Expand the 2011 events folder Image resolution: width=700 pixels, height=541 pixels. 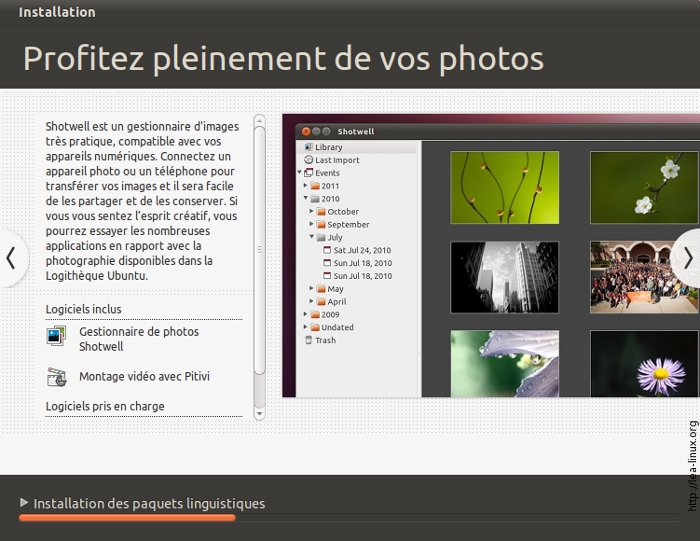click(x=305, y=186)
